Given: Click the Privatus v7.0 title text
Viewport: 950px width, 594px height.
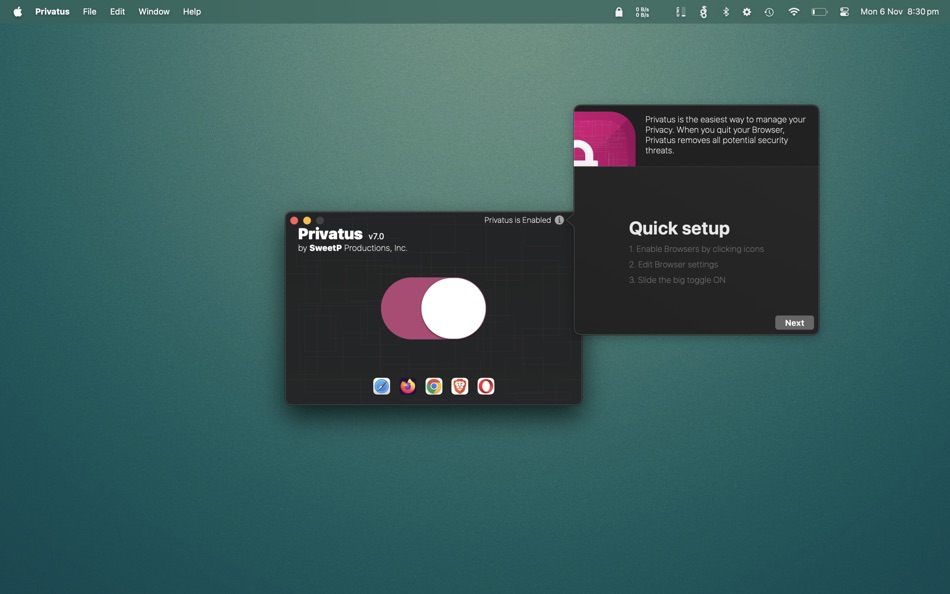Looking at the screenshot, I should [341, 234].
